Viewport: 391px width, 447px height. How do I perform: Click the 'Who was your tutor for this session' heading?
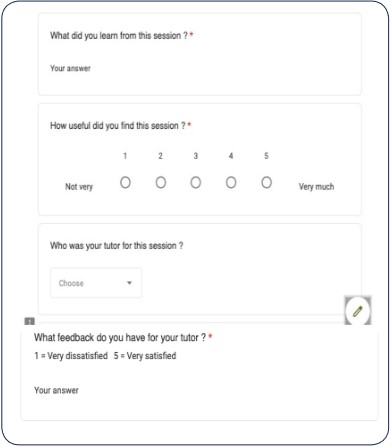pos(117,246)
